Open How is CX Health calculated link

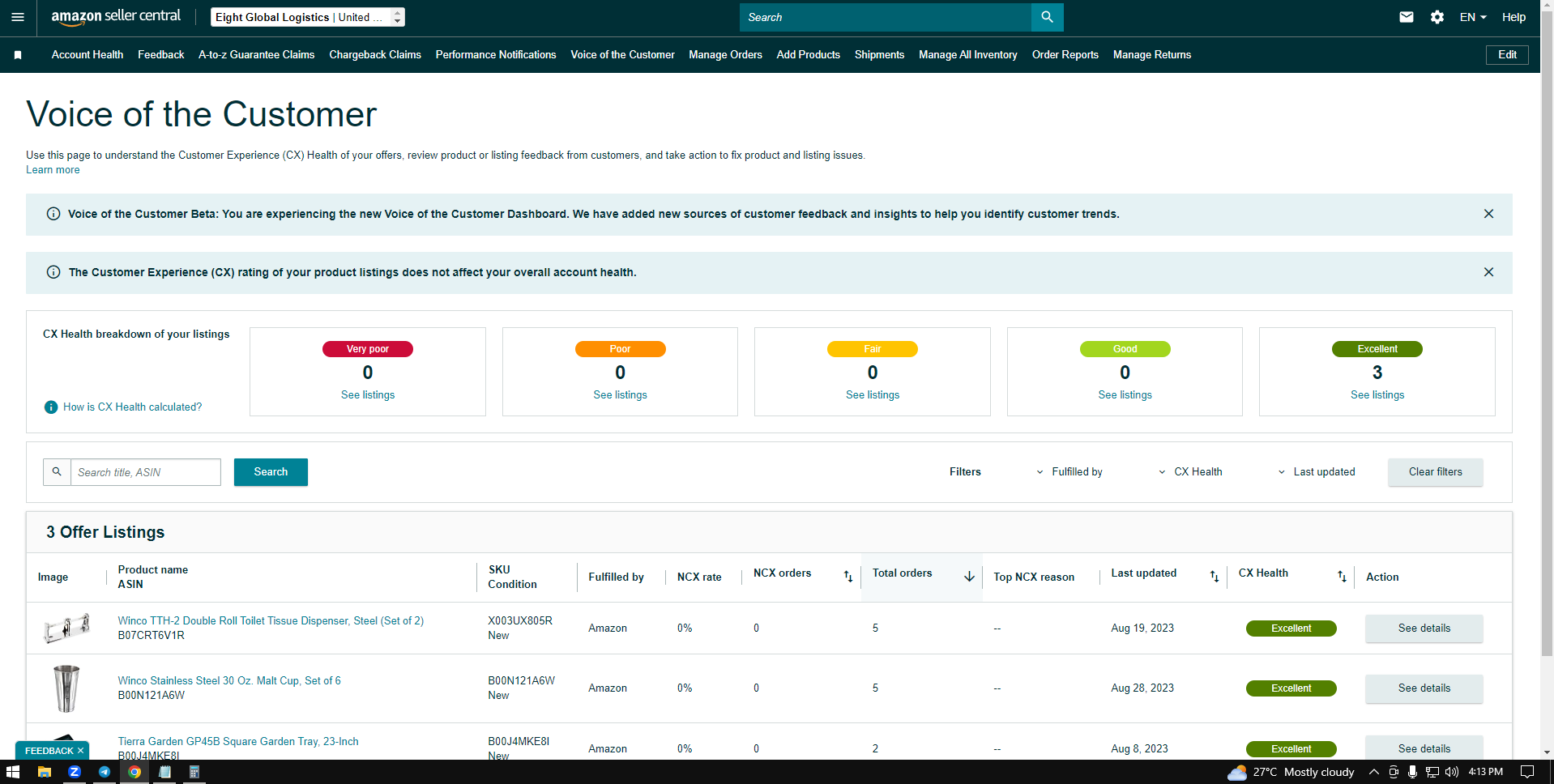click(x=133, y=407)
